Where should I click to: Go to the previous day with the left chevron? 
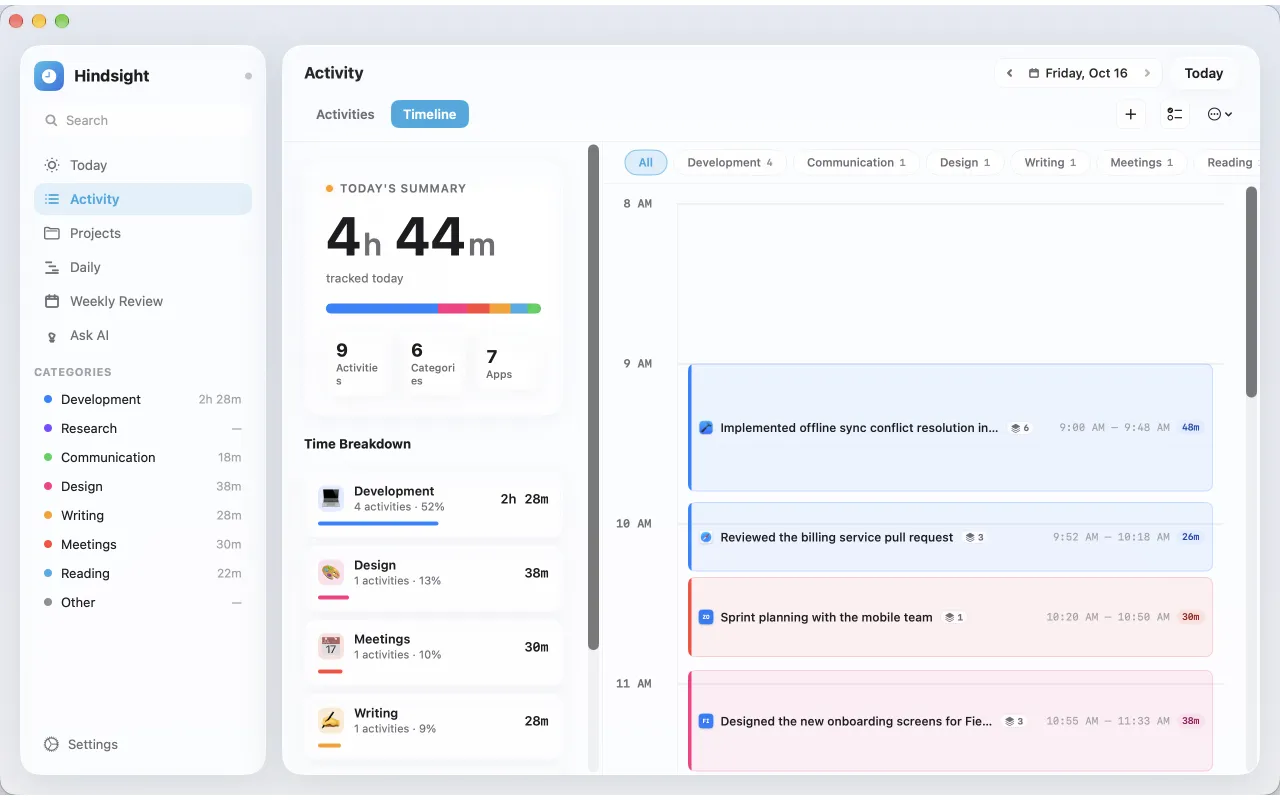coord(1010,73)
